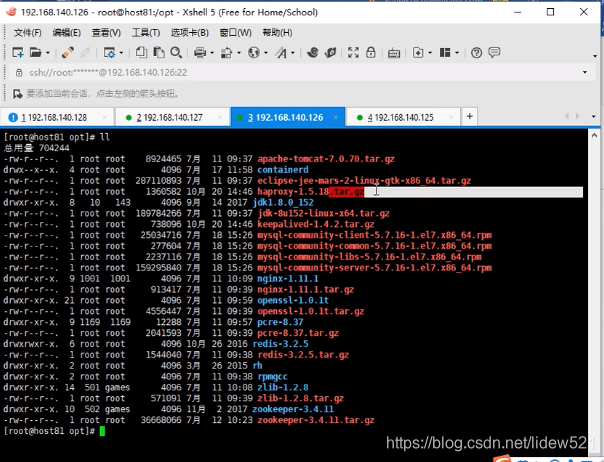Launch Xftp with the swirl icon
This screenshot has width=604, height=462.
click(x=313, y=52)
